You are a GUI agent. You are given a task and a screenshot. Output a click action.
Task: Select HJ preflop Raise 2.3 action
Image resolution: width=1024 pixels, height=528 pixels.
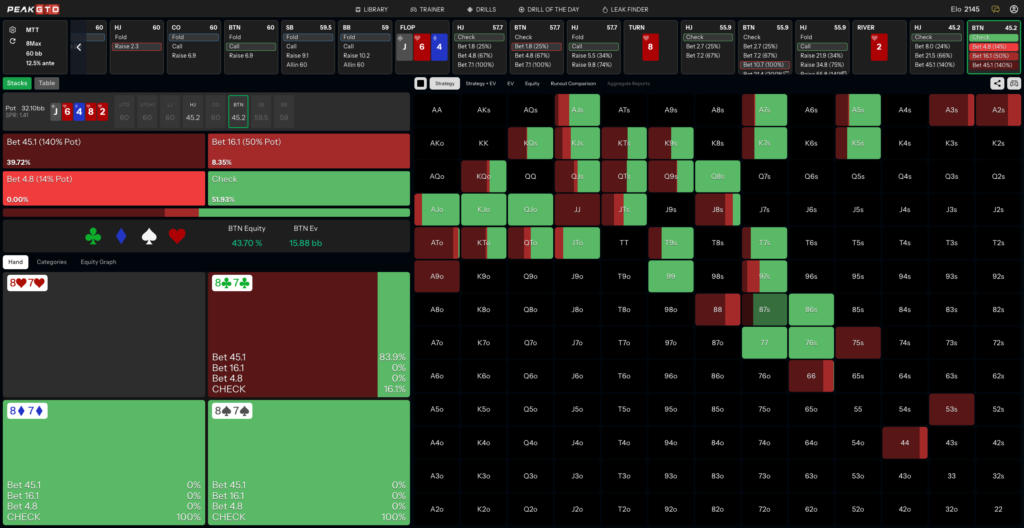pos(137,46)
